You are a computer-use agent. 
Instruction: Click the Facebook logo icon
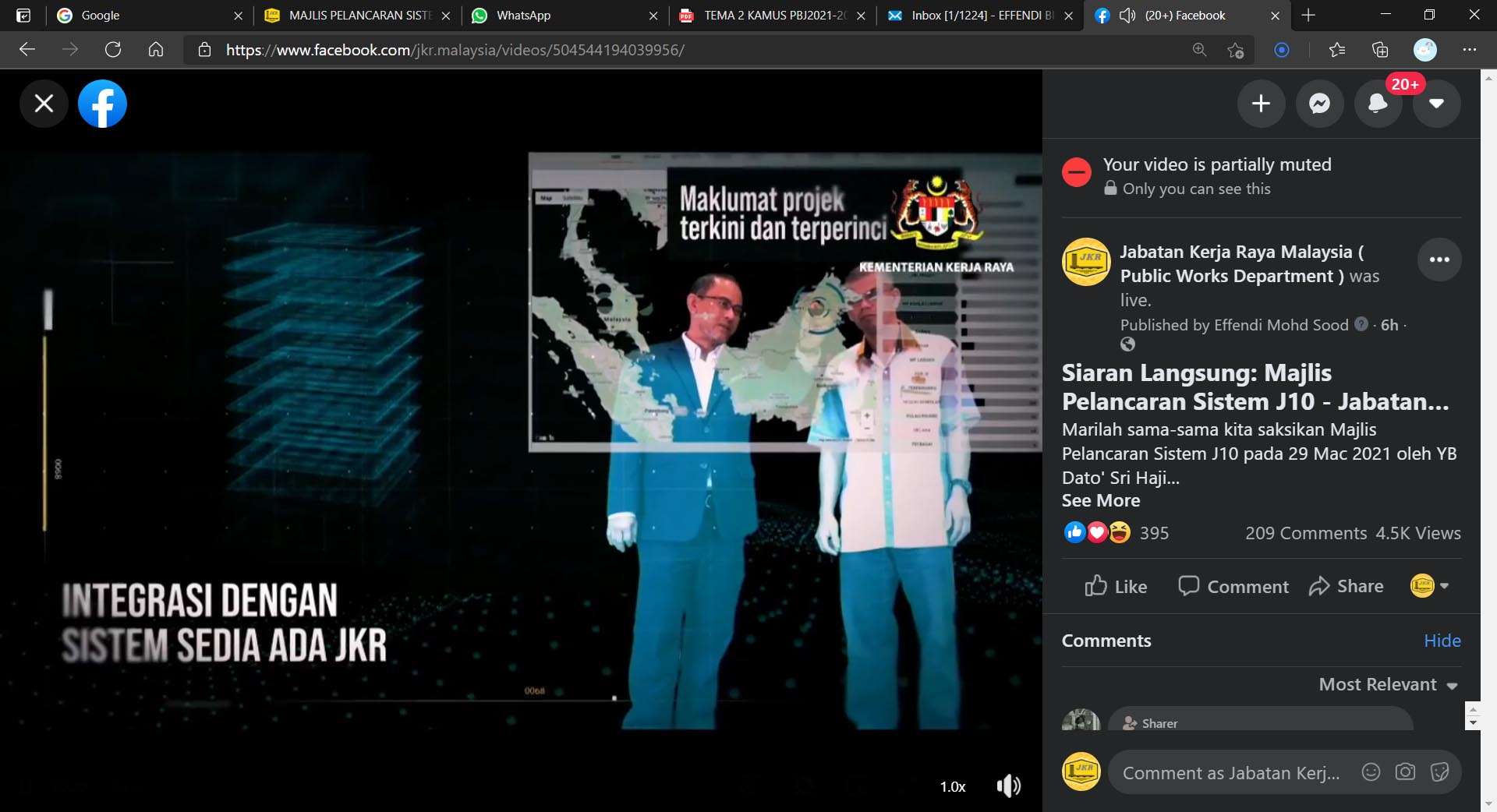point(102,103)
